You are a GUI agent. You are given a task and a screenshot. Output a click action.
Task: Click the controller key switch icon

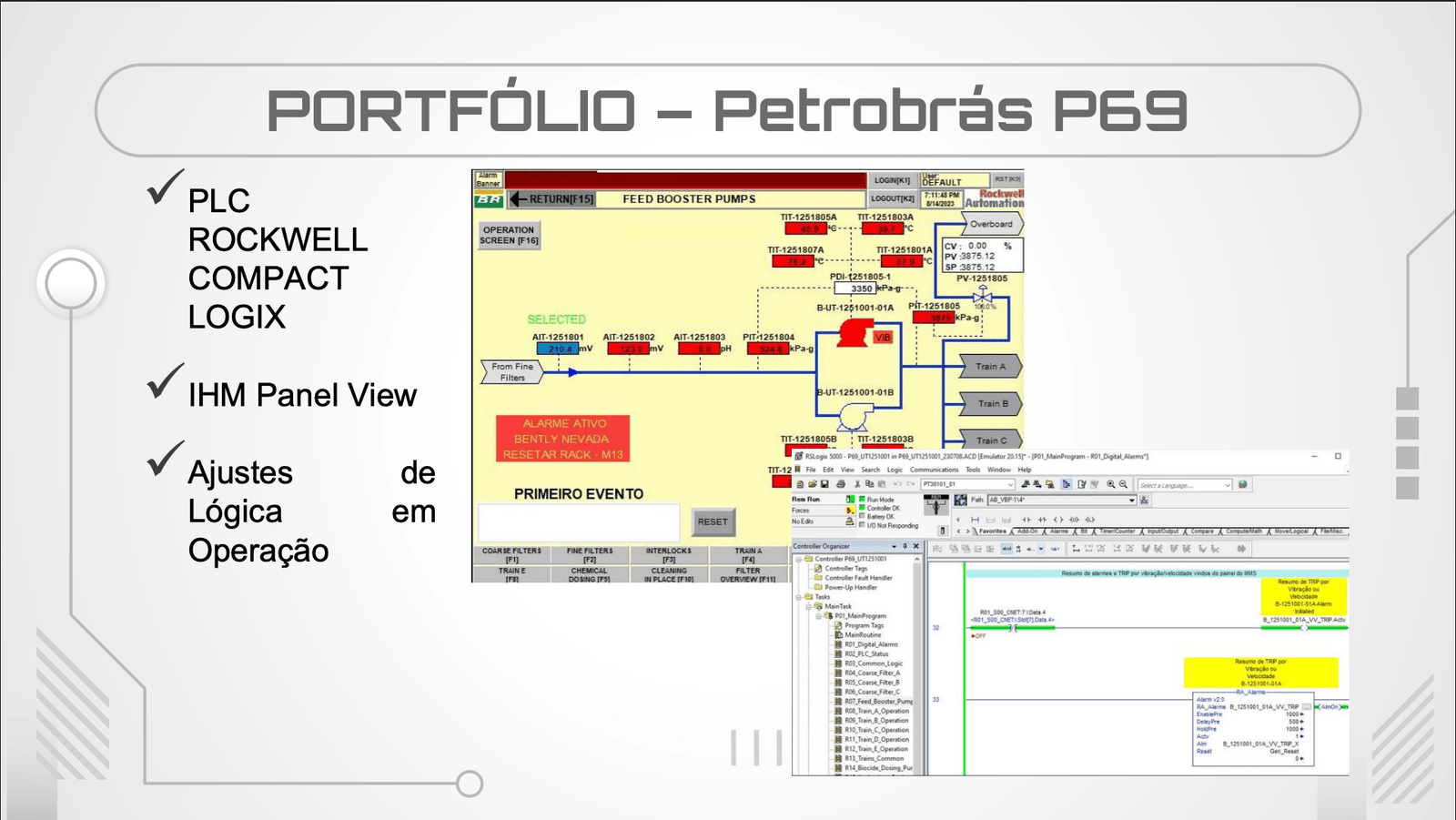click(935, 504)
